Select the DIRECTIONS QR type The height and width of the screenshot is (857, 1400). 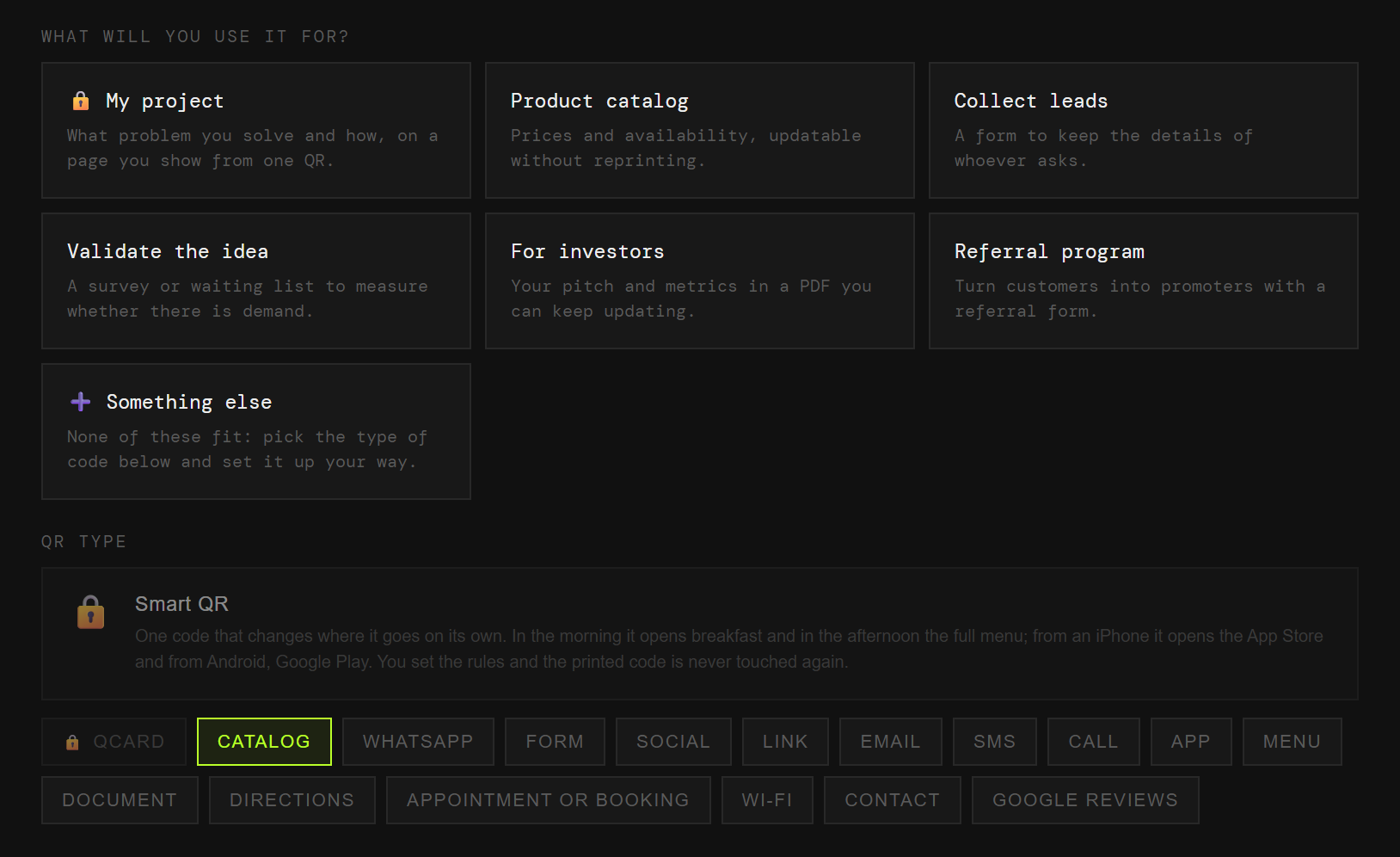pos(292,800)
